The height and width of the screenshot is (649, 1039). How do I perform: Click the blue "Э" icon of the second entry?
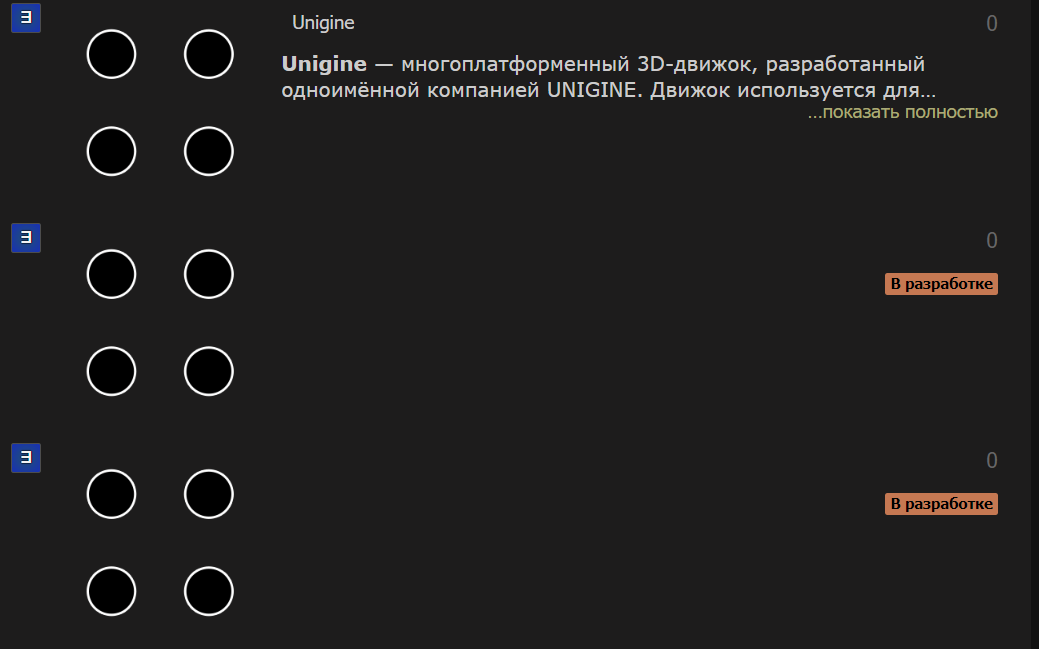pyautogui.click(x=25, y=238)
